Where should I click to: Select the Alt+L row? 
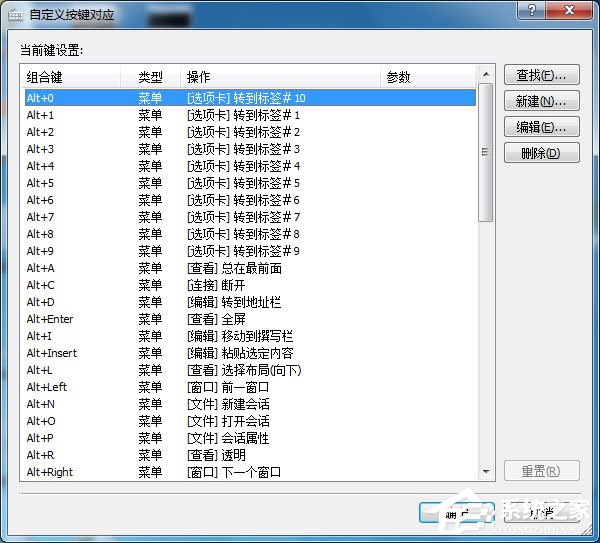pyautogui.click(x=250, y=370)
